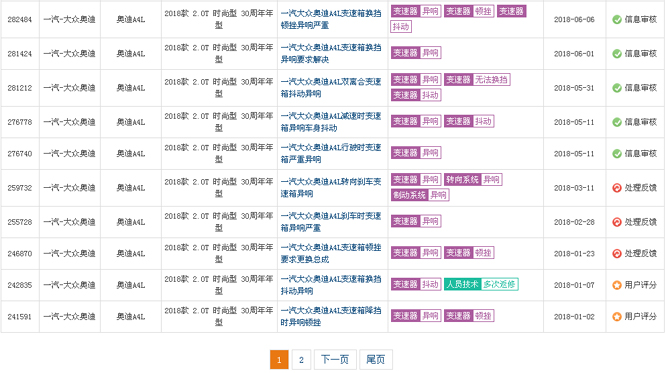666x373 pixels.
Task: Click green check icon for complaint 282484
Action: tap(617, 20)
